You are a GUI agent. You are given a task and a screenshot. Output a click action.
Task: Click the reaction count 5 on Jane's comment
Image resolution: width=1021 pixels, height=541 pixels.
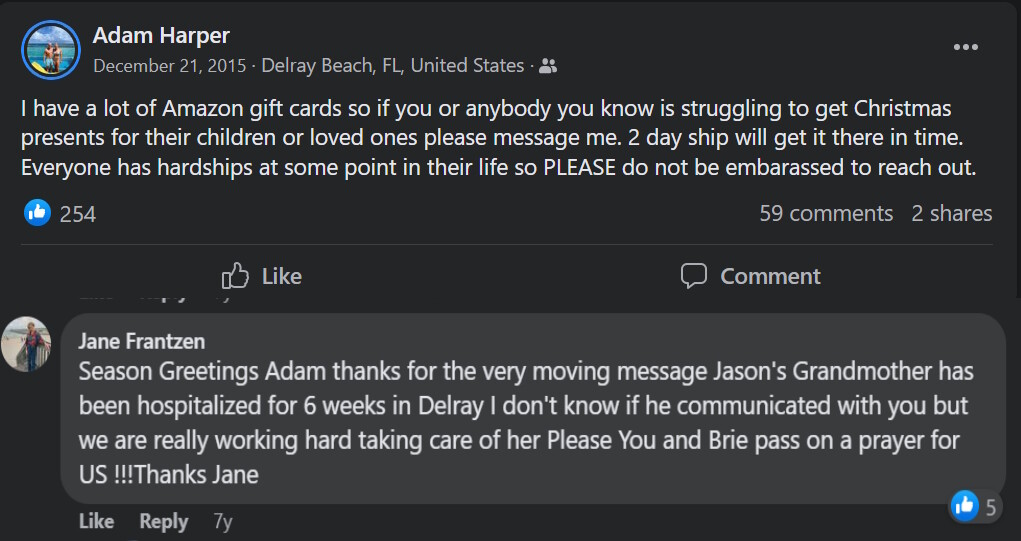(x=990, y=507)
